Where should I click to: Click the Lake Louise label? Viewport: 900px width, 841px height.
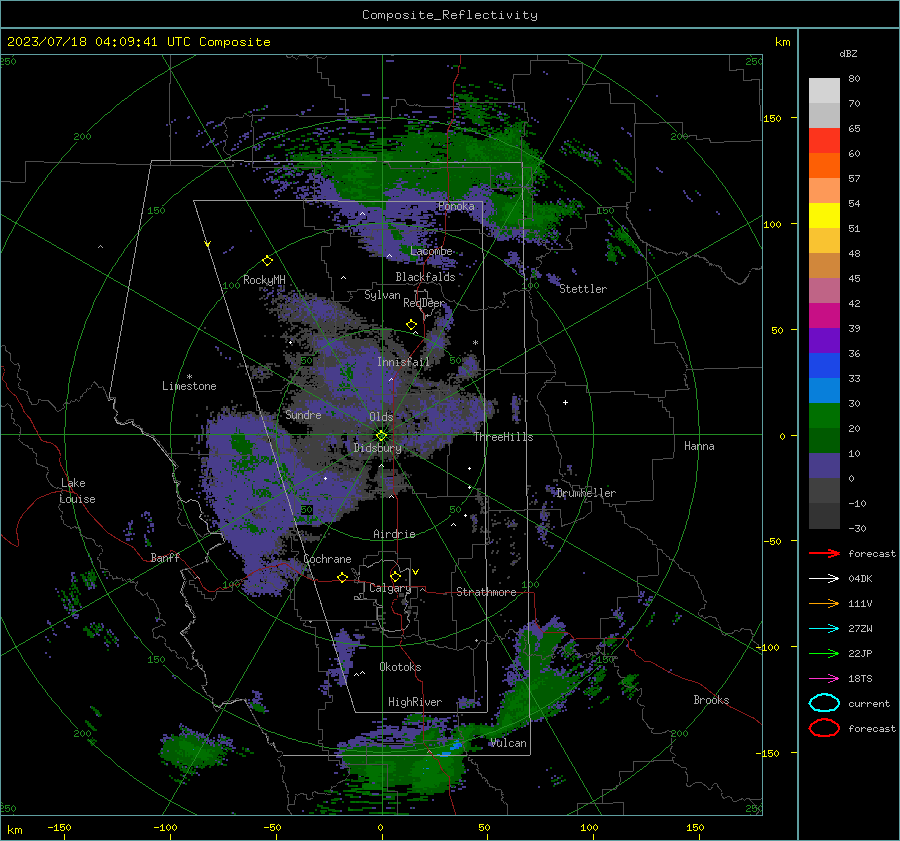77,491
